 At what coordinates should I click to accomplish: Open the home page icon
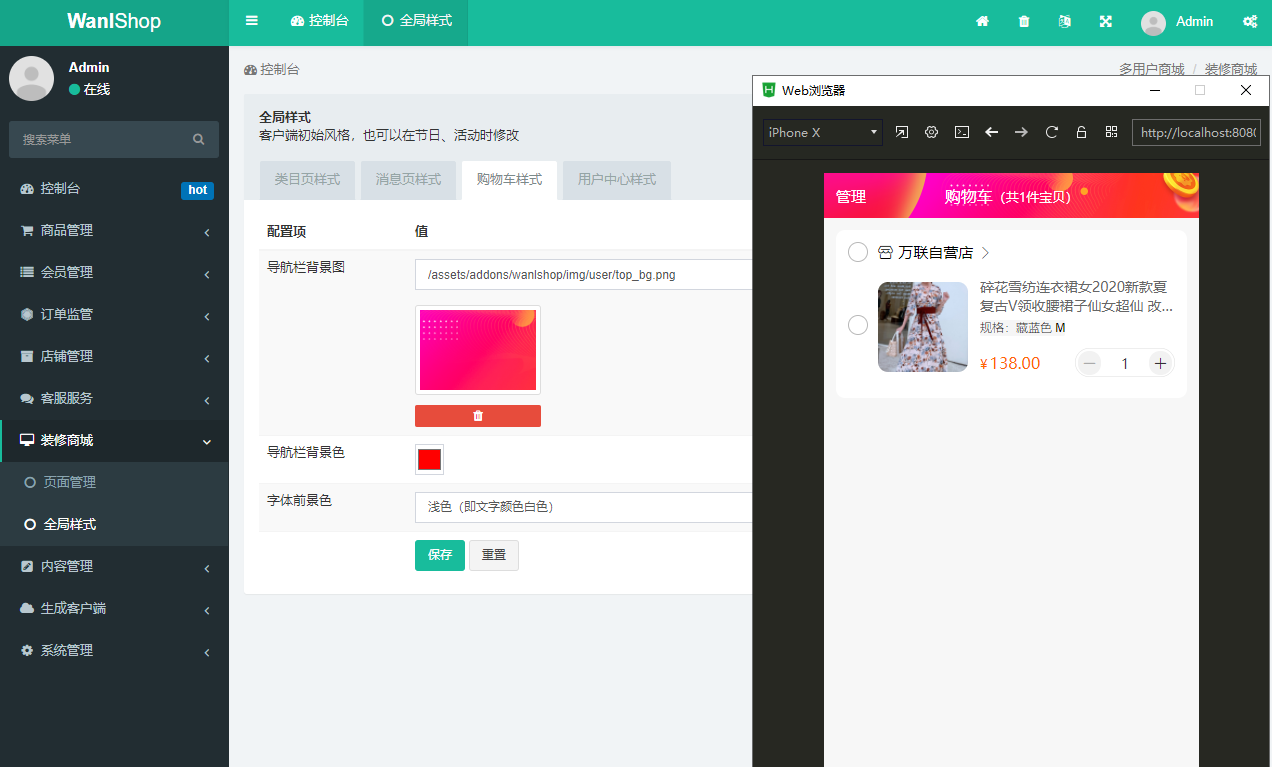(983, 21)
